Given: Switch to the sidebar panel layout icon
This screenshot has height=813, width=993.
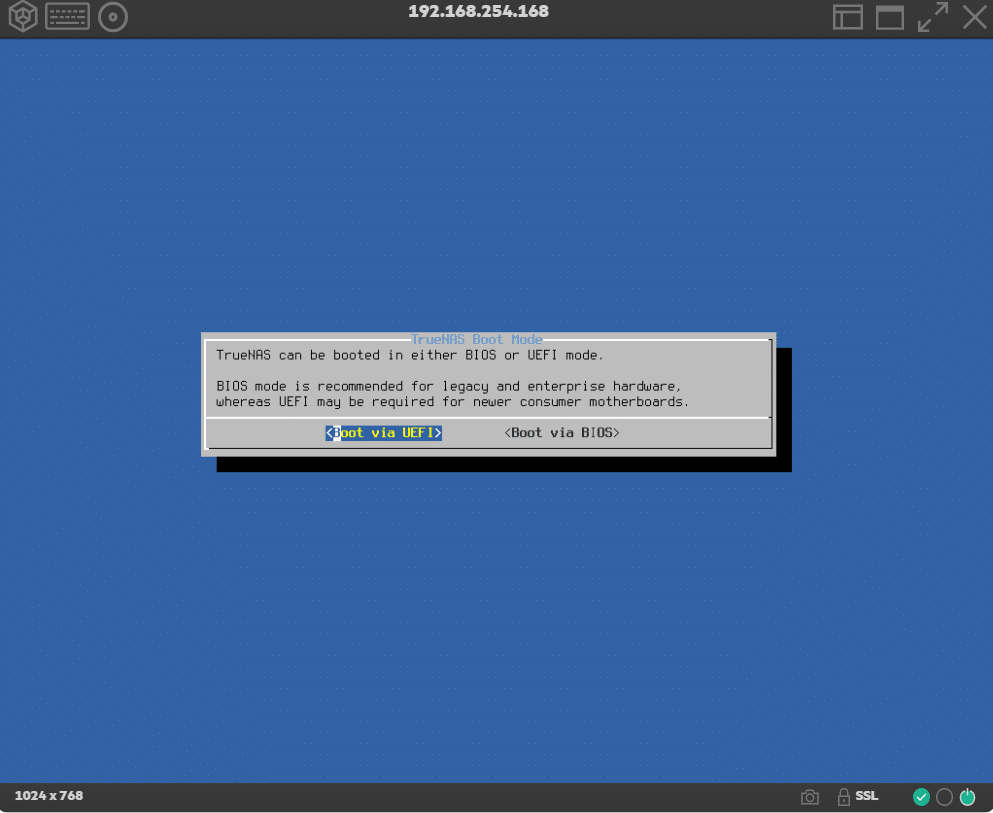Looking at the screenshot, I should tap(847, 17).
